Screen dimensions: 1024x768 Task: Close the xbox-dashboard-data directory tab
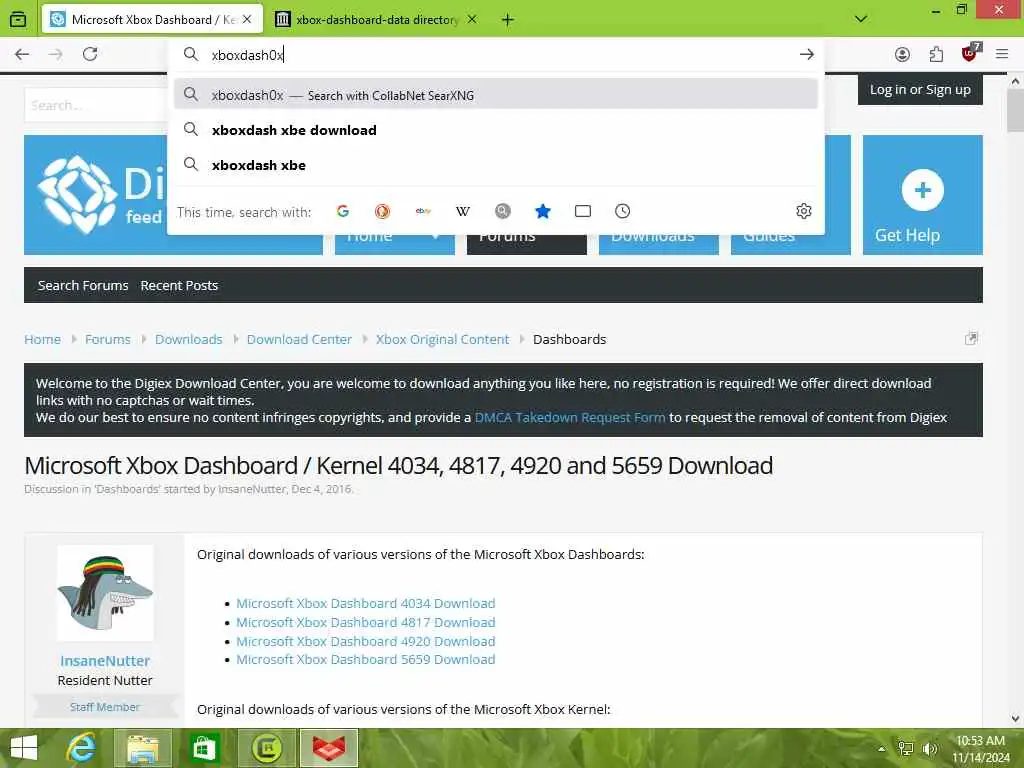[472, 20]
